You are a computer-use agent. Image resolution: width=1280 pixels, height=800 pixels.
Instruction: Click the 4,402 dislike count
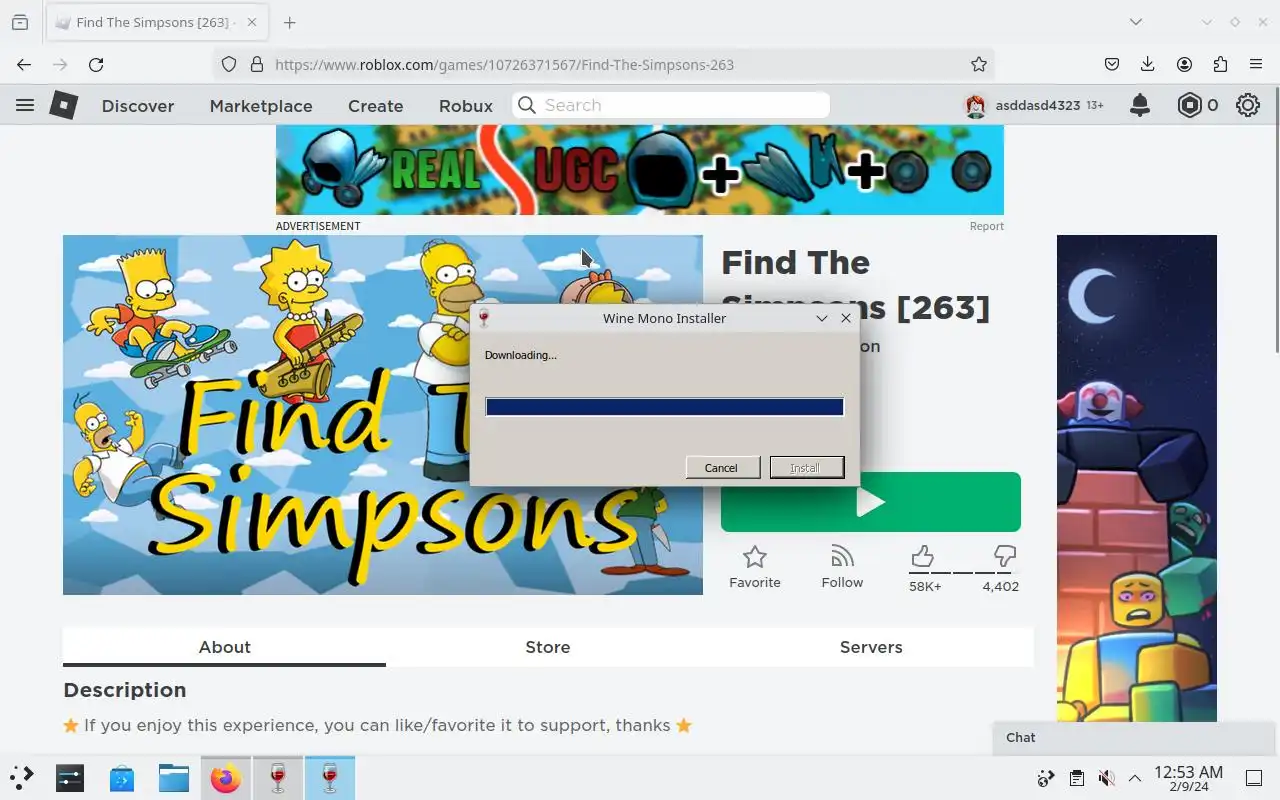[1000, 586]
